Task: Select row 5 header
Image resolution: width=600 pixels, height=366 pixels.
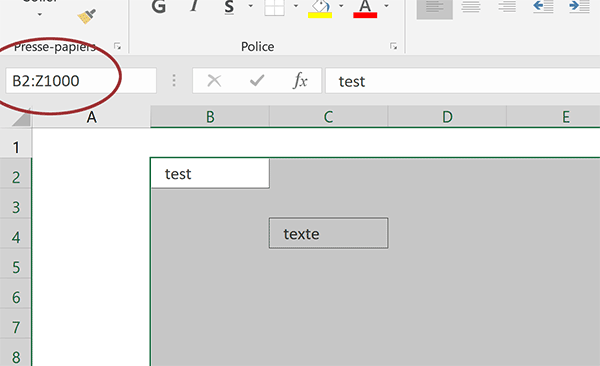Action: pyautogui.click(x=16, y=263)
